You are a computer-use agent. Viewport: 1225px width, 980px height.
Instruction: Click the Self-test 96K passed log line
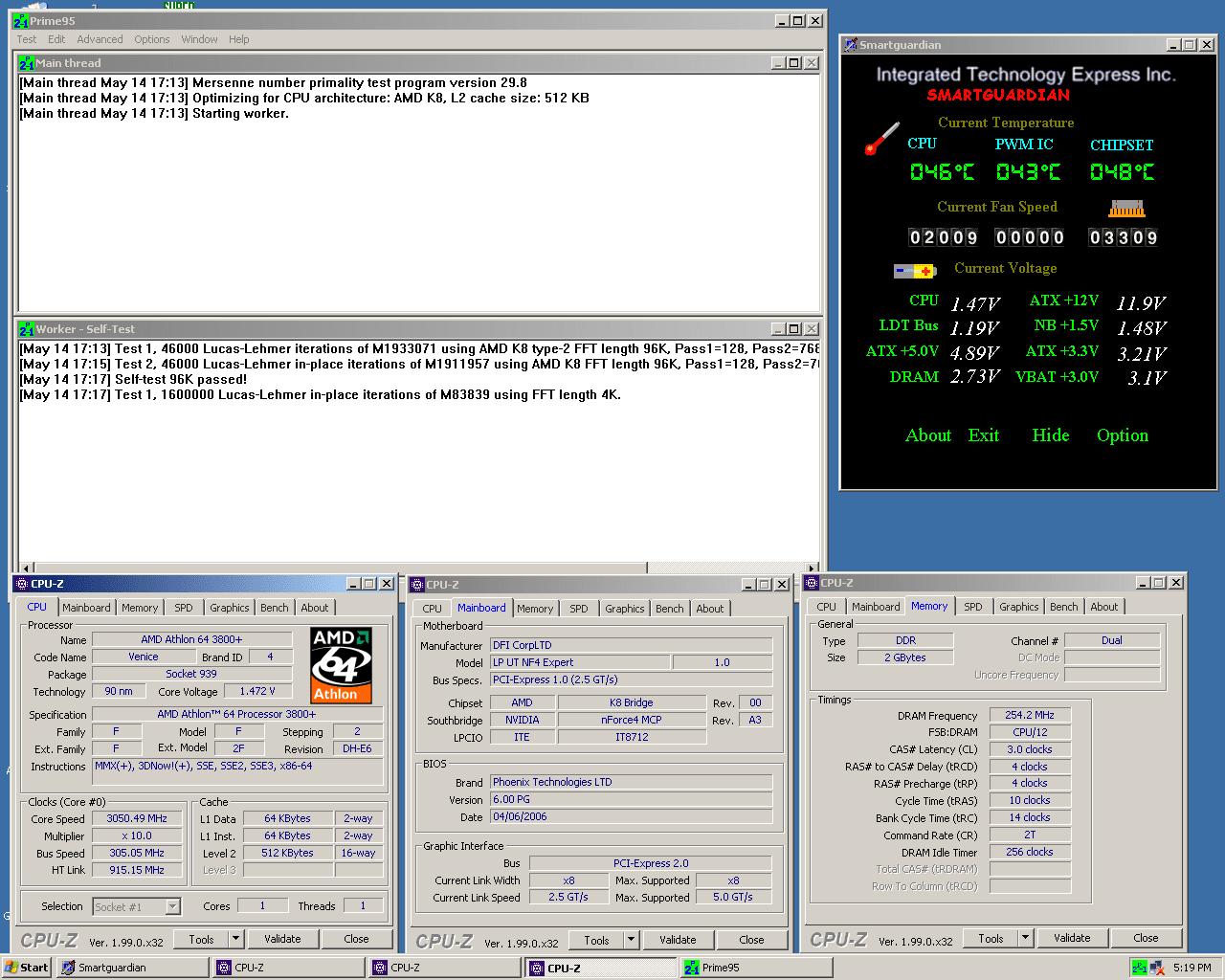[133, 379]
